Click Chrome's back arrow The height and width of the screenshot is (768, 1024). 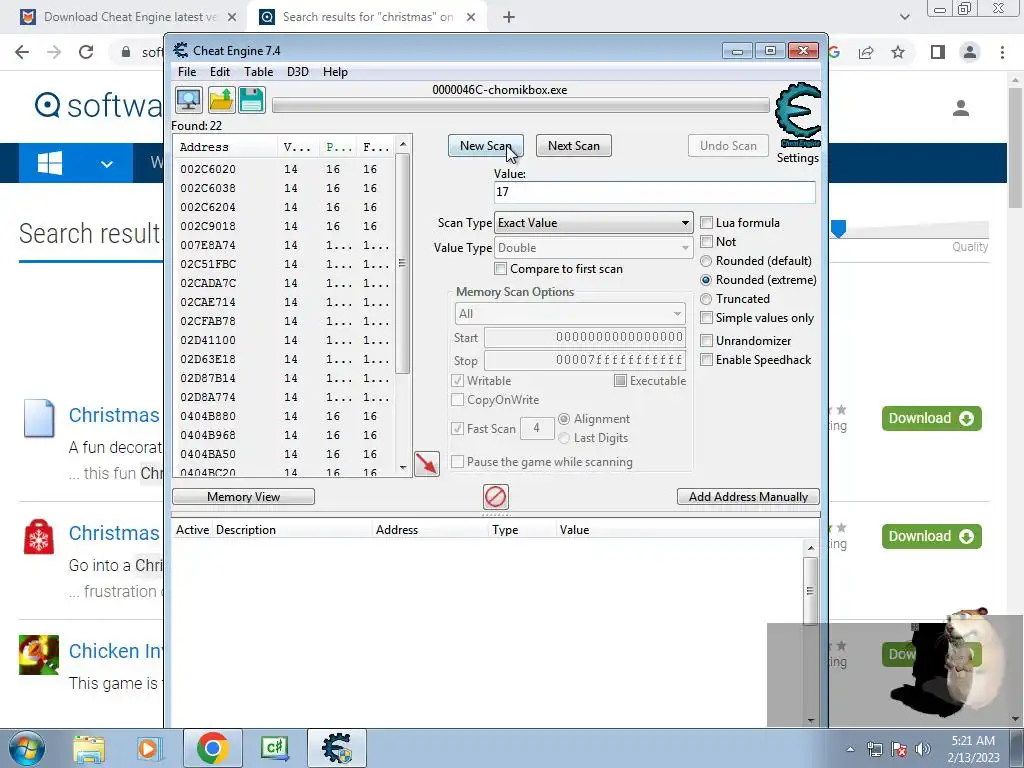tap(22, 52)
